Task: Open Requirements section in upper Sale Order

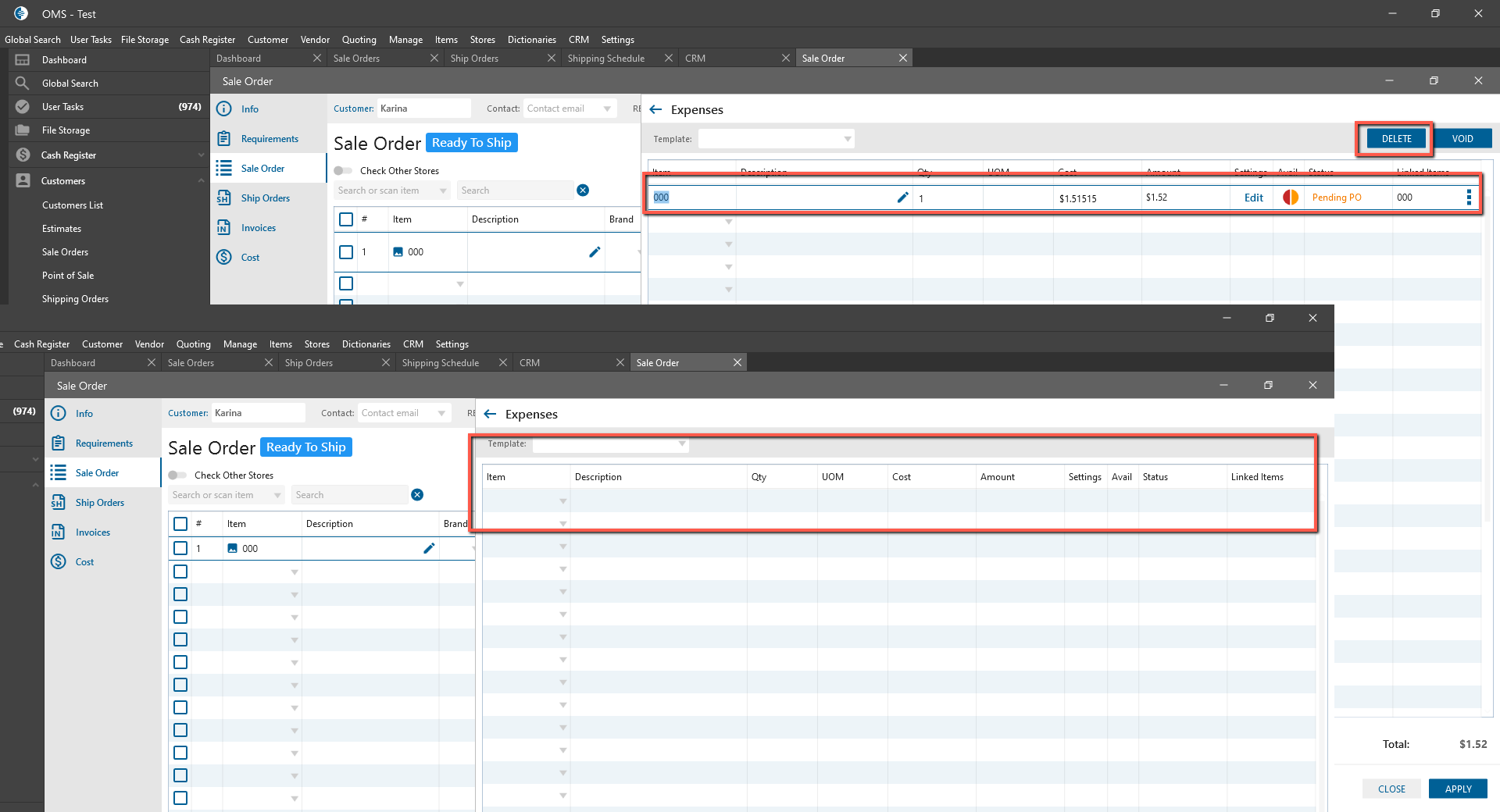Action: [270, 139]
